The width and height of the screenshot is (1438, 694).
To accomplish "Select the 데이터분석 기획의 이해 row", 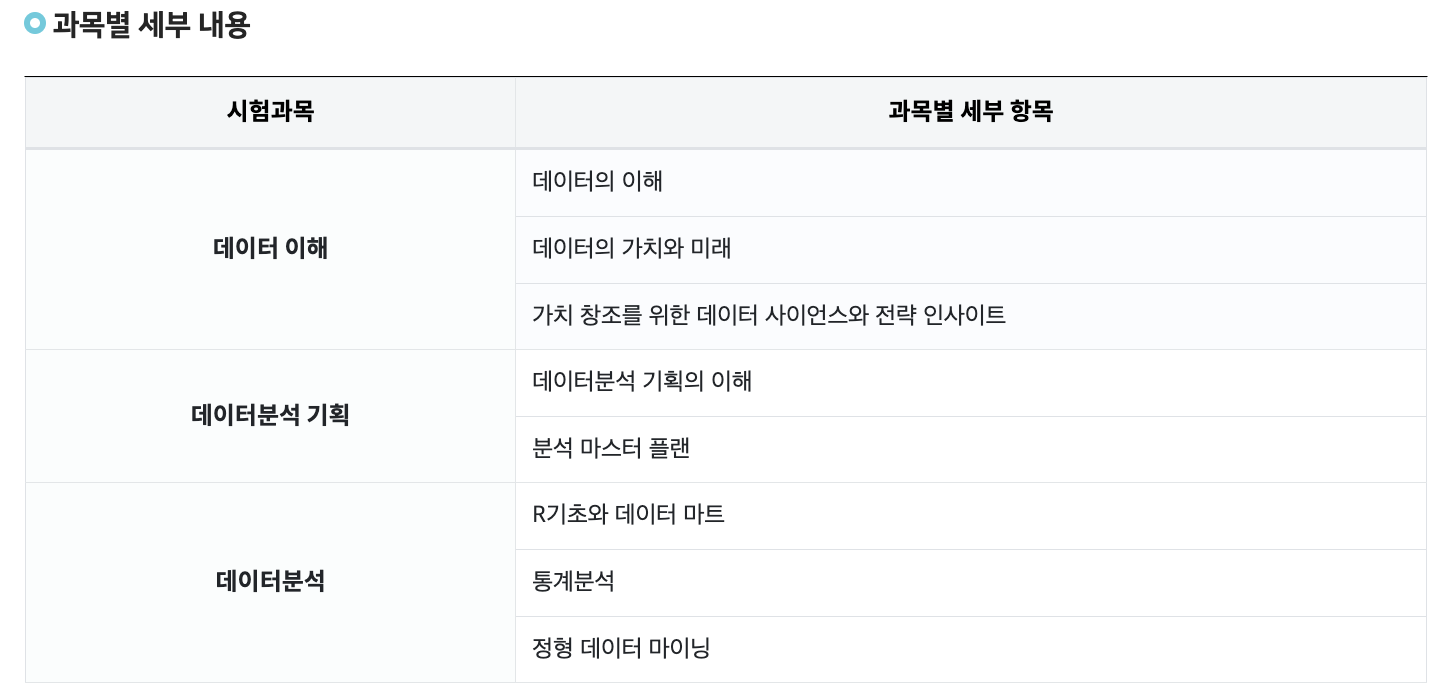I will (x=970, y=382).
